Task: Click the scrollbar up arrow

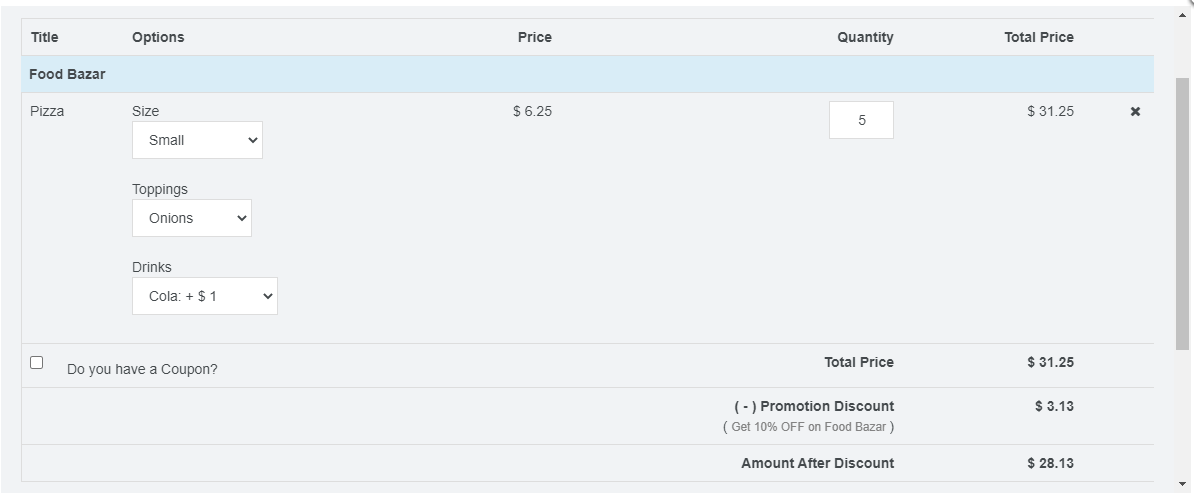Action: click(x=1183, y=16)
